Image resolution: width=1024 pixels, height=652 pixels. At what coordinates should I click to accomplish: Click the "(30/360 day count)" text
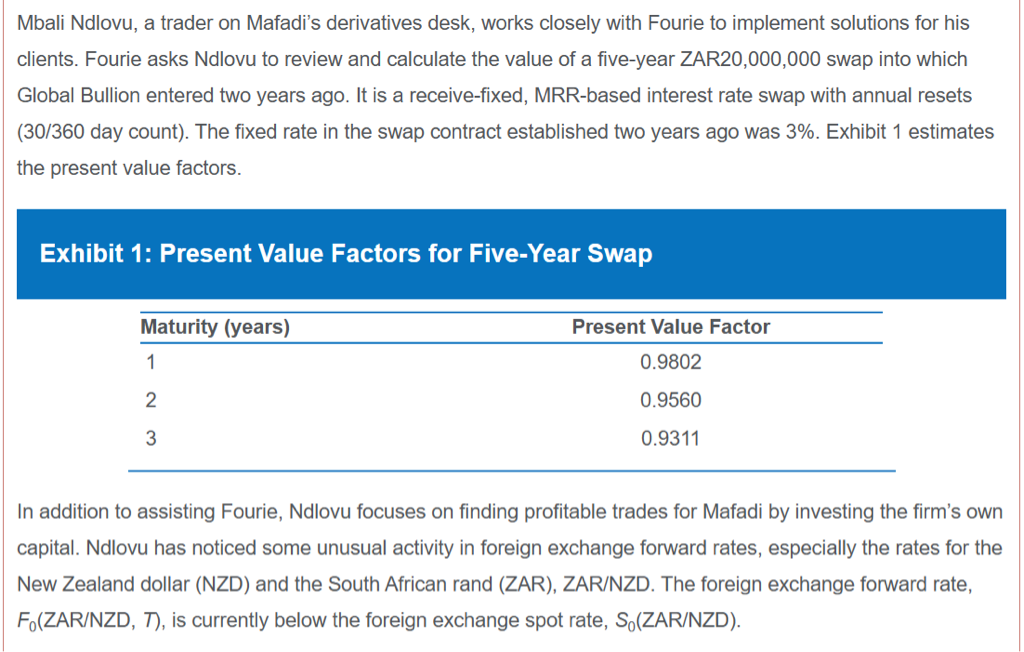(94, 132)
